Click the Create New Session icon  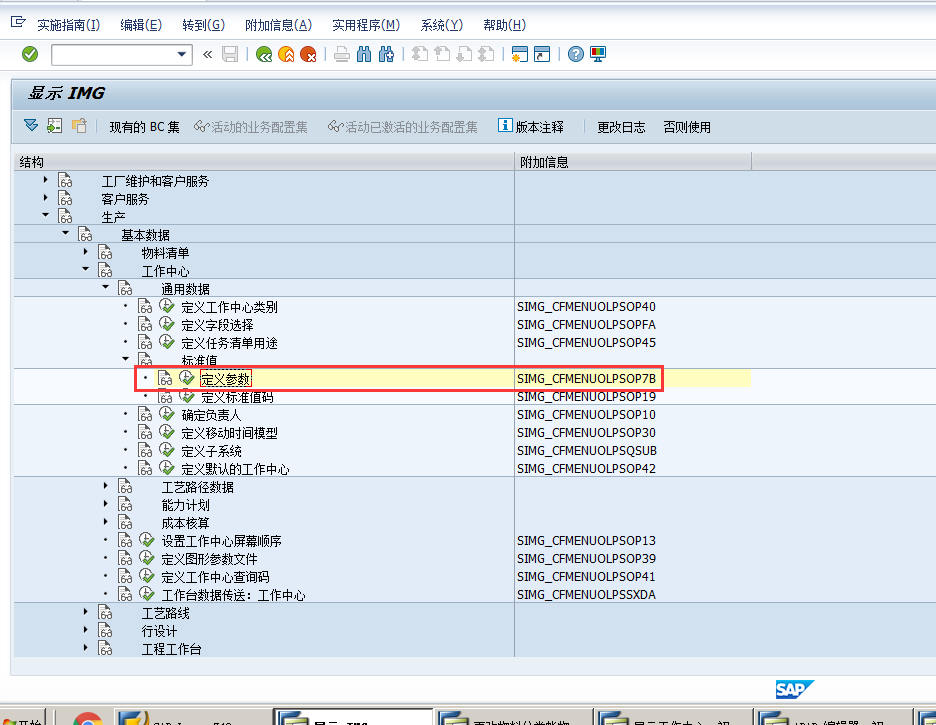point(521,54)
